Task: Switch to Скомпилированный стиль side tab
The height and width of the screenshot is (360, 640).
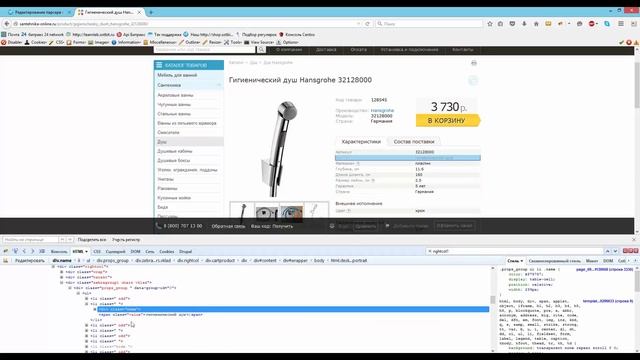Action: pos(554,260)
